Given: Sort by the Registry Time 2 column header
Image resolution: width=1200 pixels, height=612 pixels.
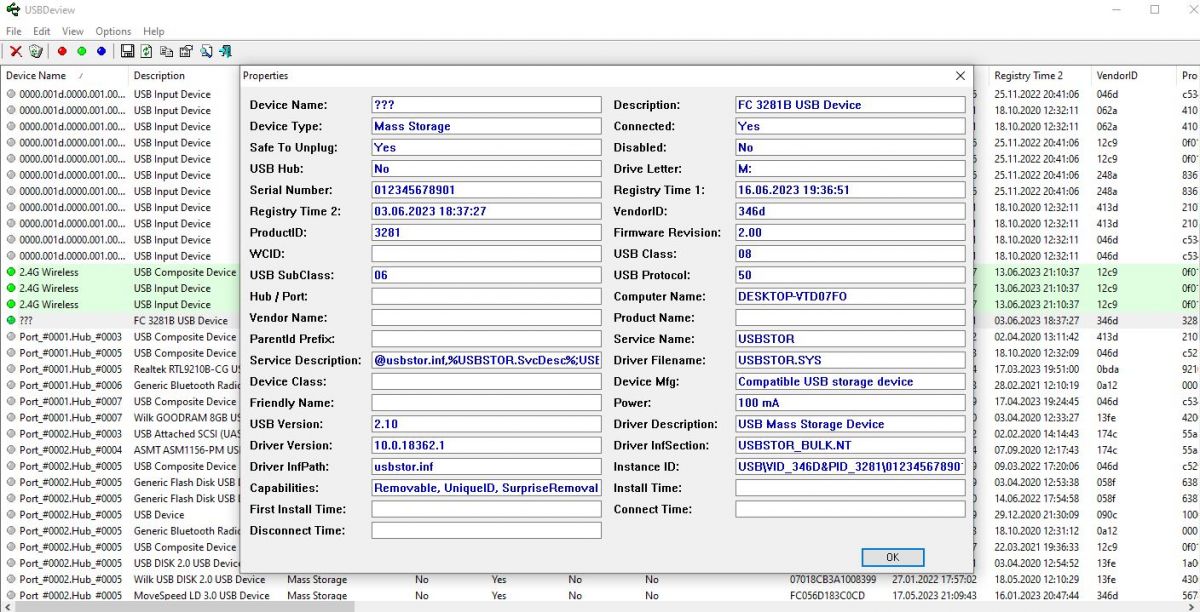Looking at the screenshot, I should (x=1041, y=75).
